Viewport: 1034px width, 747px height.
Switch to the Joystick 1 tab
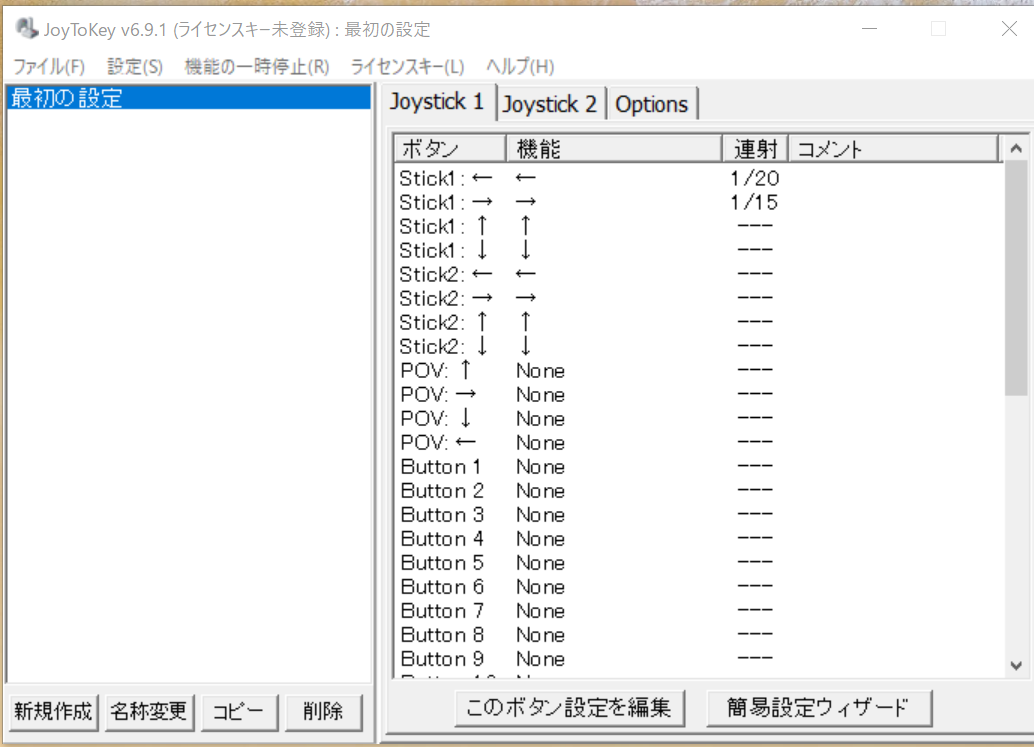coord(437,102)
